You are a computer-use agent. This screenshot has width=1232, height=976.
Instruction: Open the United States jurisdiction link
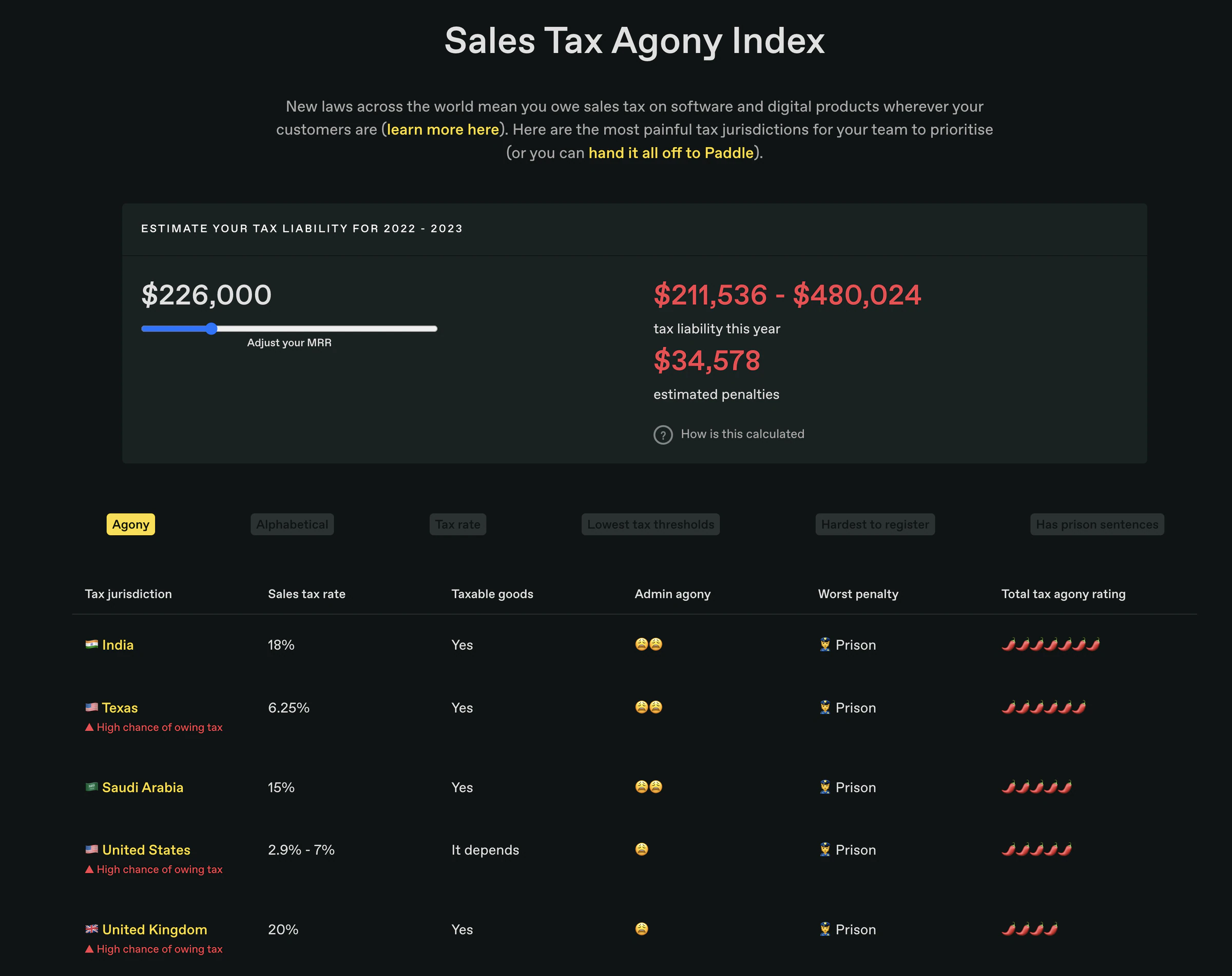(x=146, y=850)
